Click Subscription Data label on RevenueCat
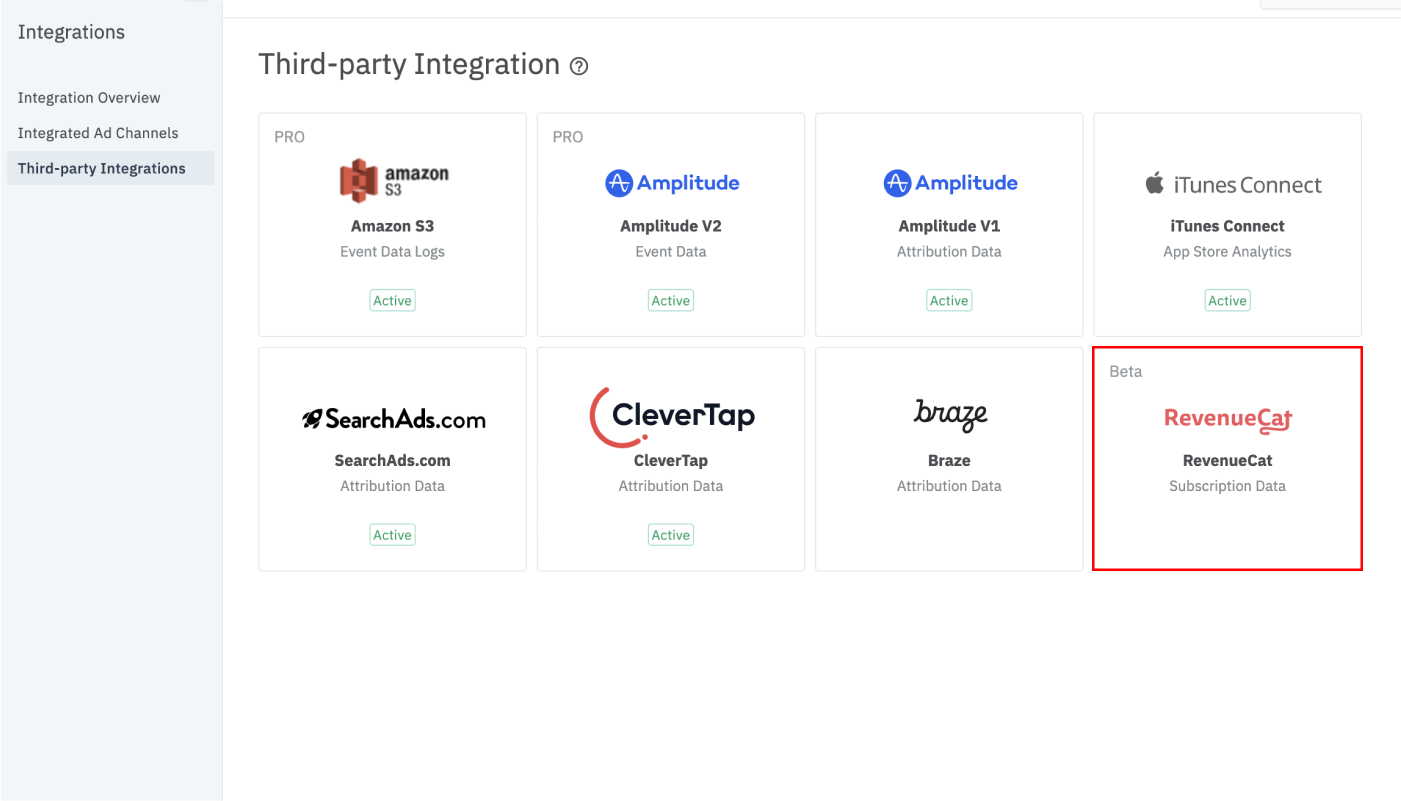 1227,486
